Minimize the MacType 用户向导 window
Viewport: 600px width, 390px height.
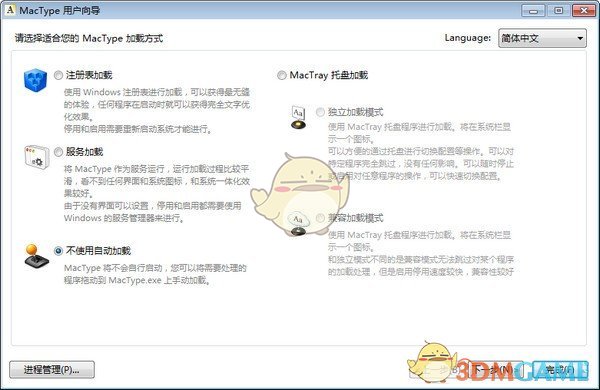[533, 11]
